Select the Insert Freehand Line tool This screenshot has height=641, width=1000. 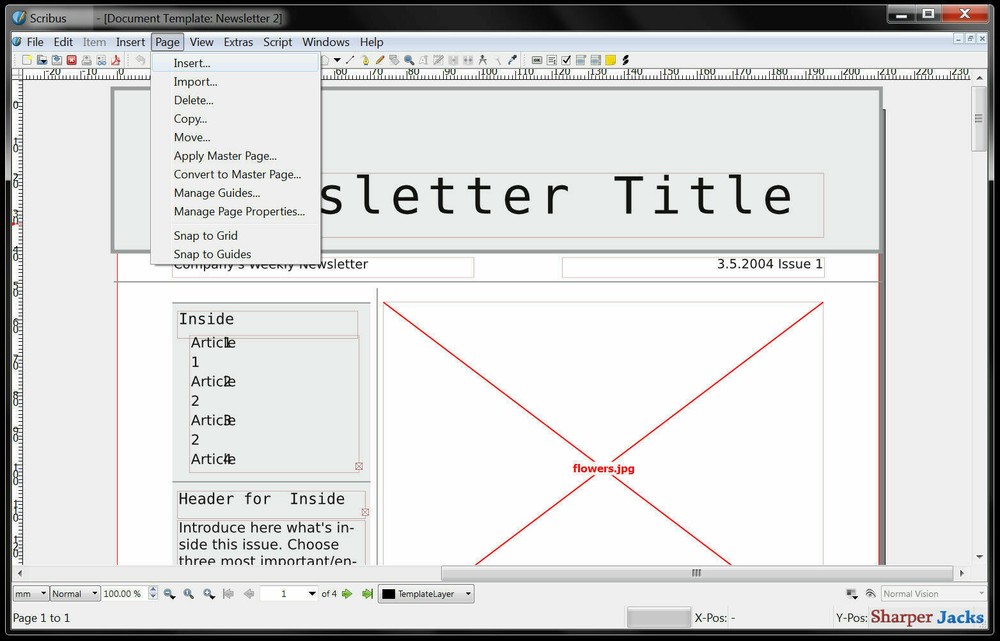[378, 59]
